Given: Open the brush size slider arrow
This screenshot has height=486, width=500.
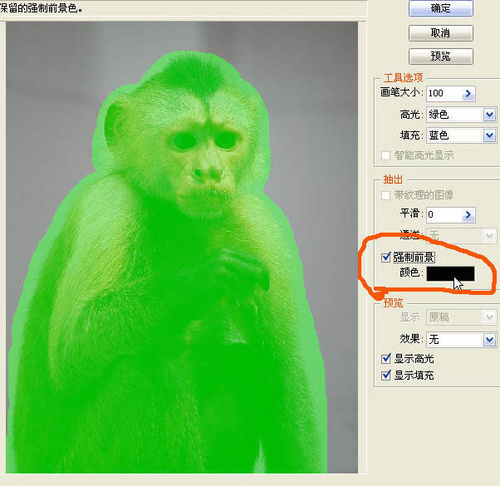Looking at the screenshot, I should (x=469, y=94).
